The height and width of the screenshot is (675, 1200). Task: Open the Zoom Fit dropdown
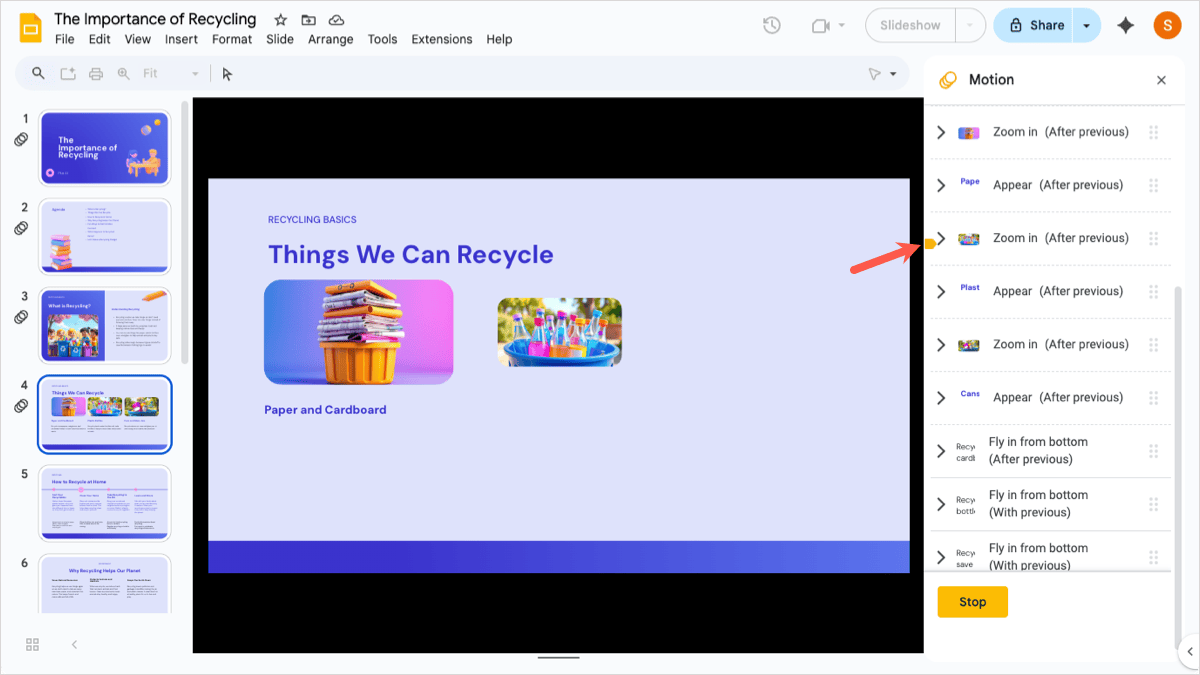coord(171,74)
